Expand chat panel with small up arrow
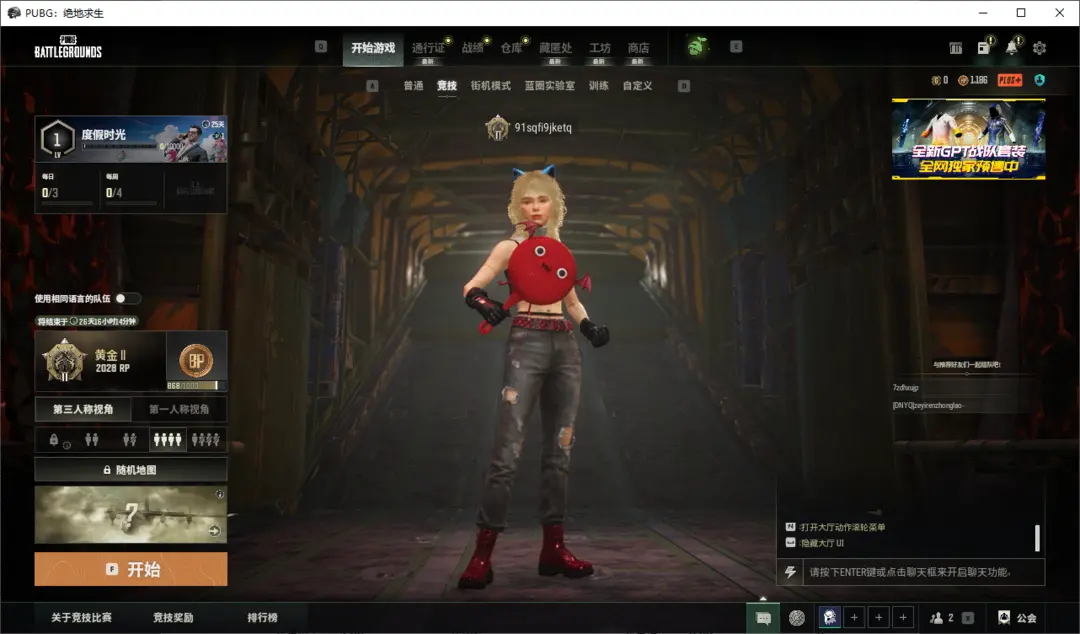This screenshot has height=634, width=1080. (x=763, y=598)
